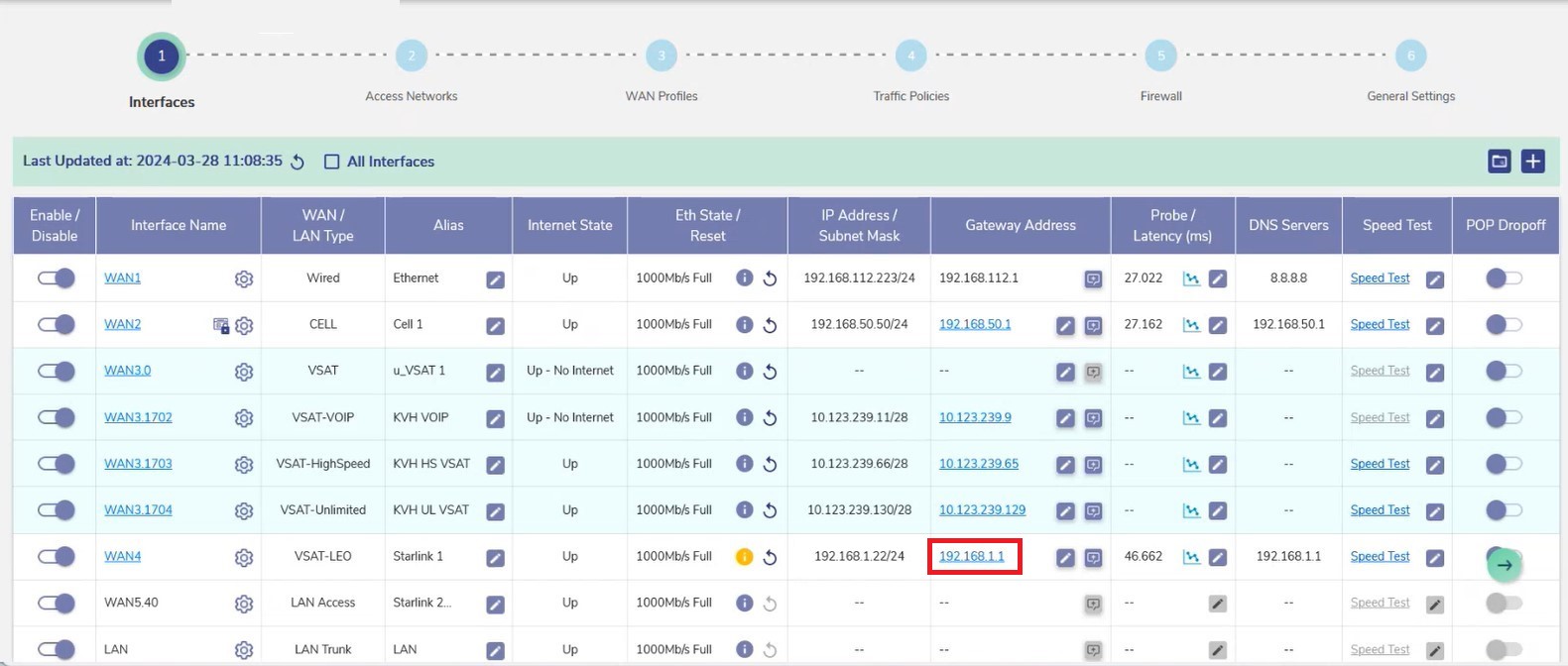
Task: Click the green next arrow button
Action: [1505, 565]
